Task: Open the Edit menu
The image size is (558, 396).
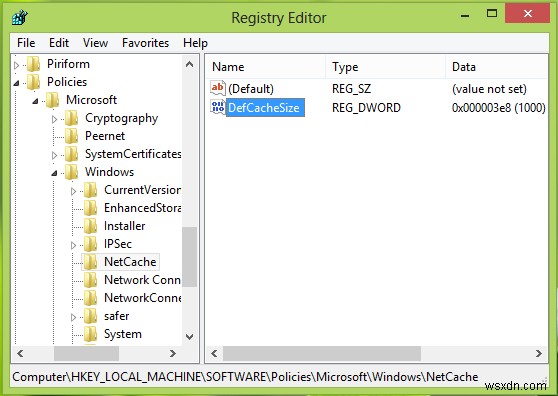Action: pos(59,43)
